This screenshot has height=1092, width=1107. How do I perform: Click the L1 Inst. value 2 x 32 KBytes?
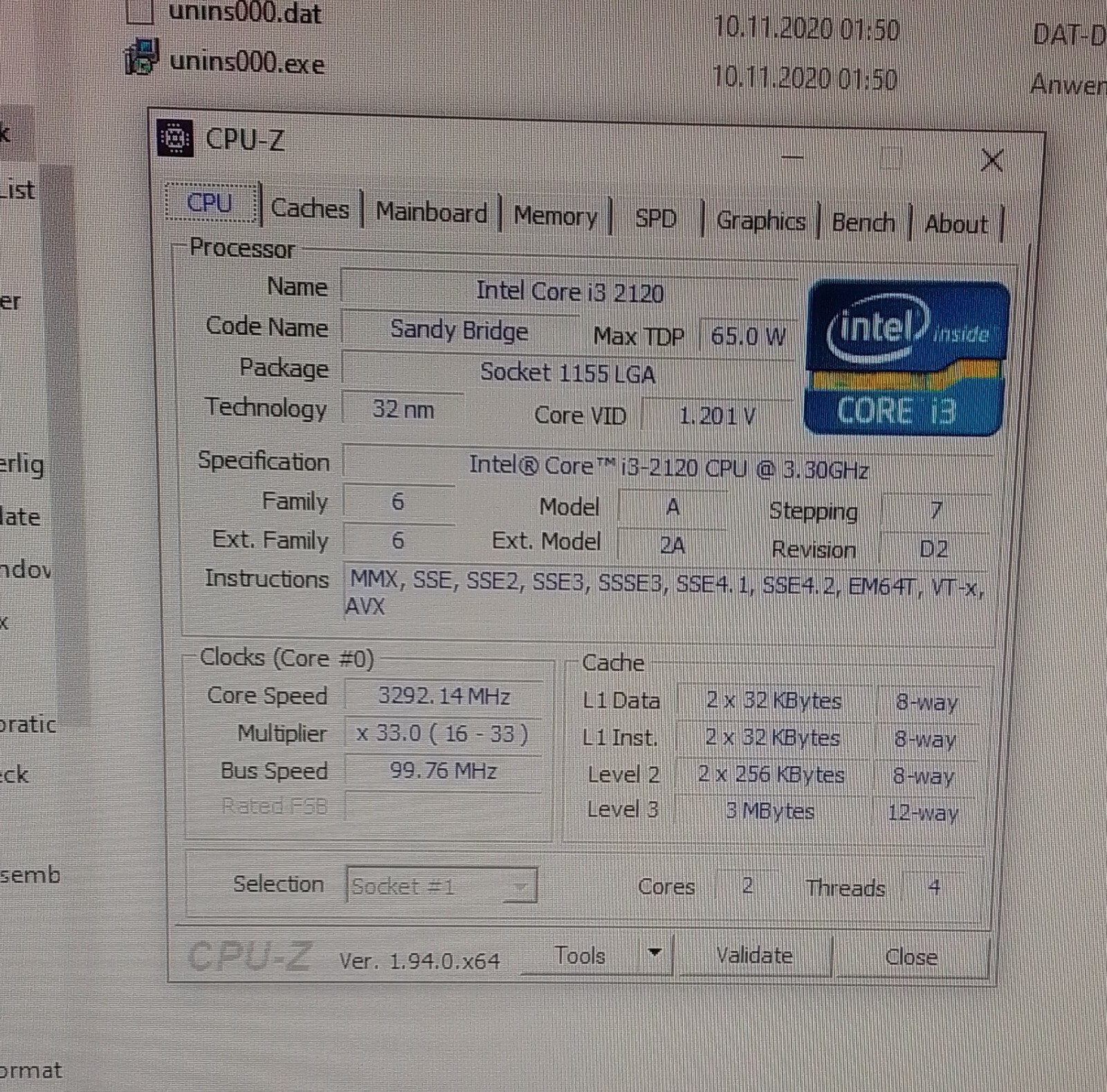[x=772, y=738]
